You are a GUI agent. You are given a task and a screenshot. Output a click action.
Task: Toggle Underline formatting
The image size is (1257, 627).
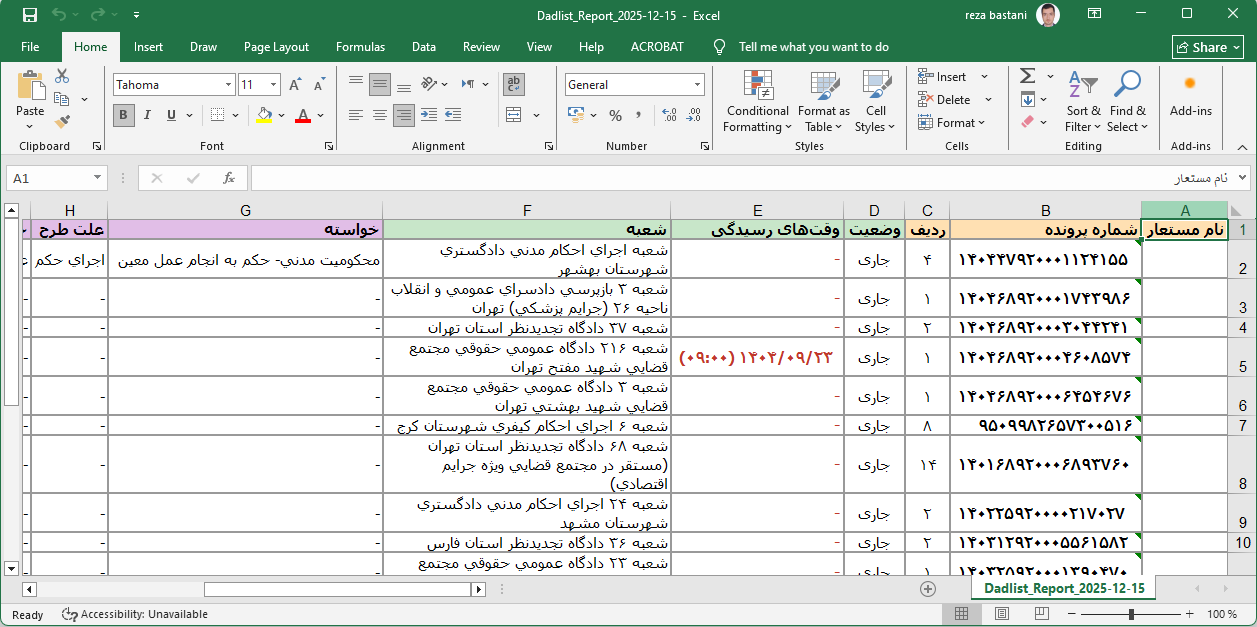pos(171,115)
